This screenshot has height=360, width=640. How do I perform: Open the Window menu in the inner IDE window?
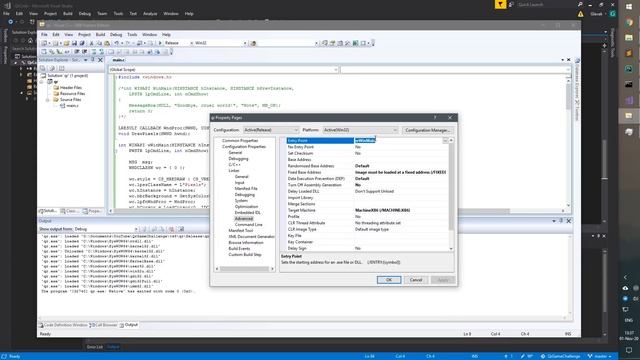coord(149,35)
